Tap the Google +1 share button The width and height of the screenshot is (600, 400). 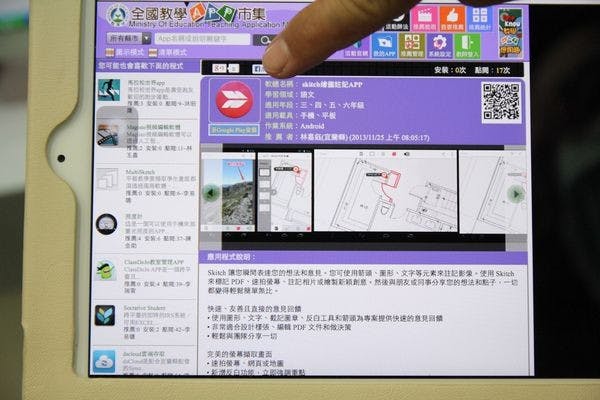[x=225, y=69]
